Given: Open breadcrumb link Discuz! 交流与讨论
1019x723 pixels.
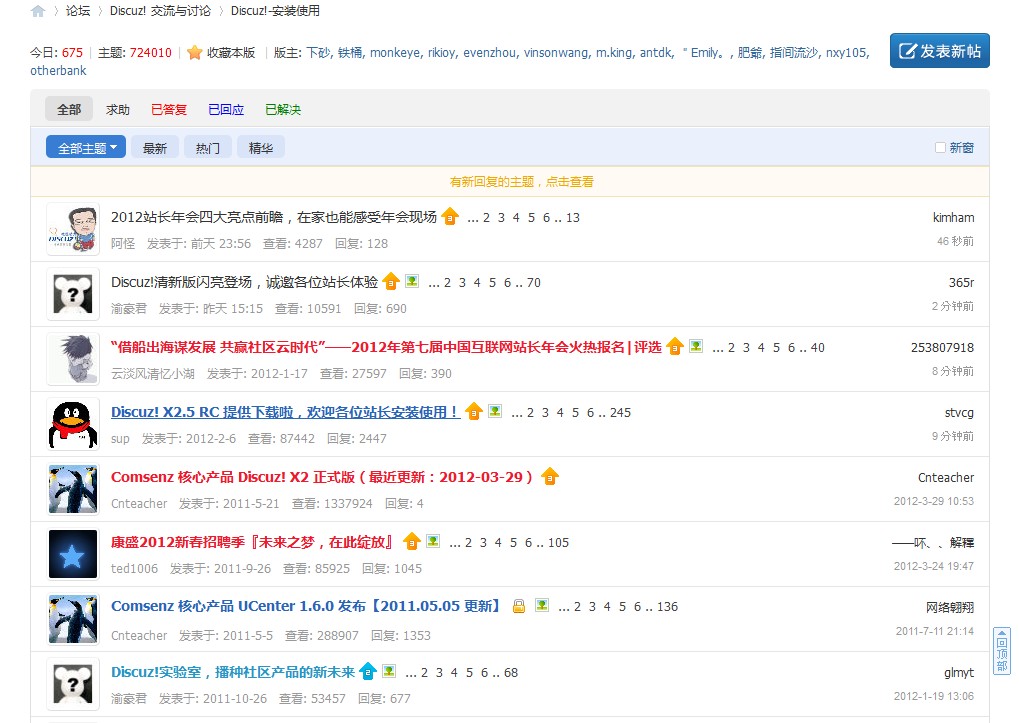Looking at the screenshot, I should [x=161, y=11].
